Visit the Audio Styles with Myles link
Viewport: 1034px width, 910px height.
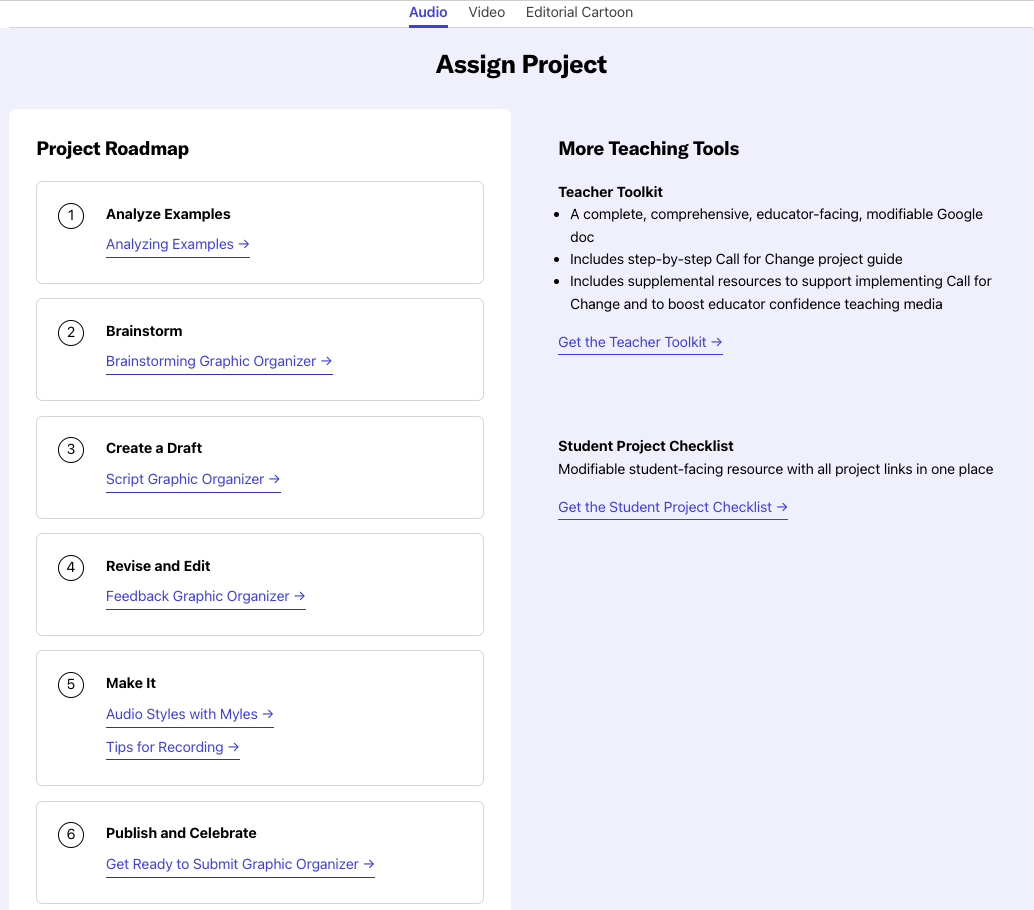tap(189, 714)
